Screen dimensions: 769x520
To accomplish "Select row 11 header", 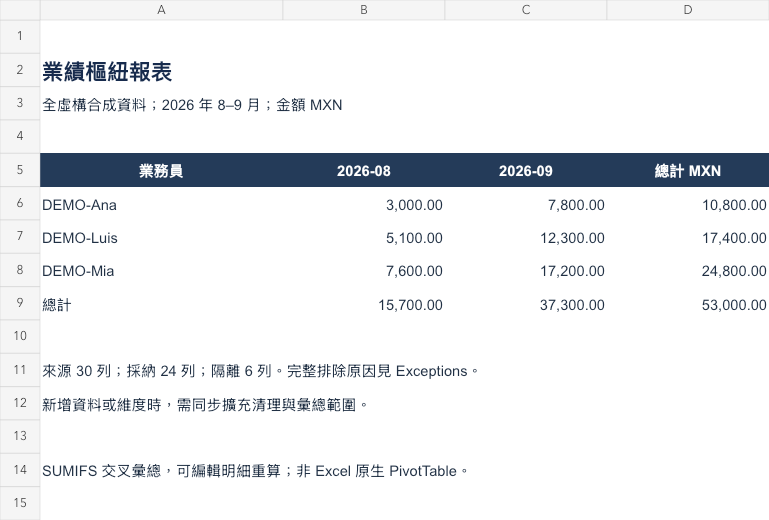I will point(20,370).
